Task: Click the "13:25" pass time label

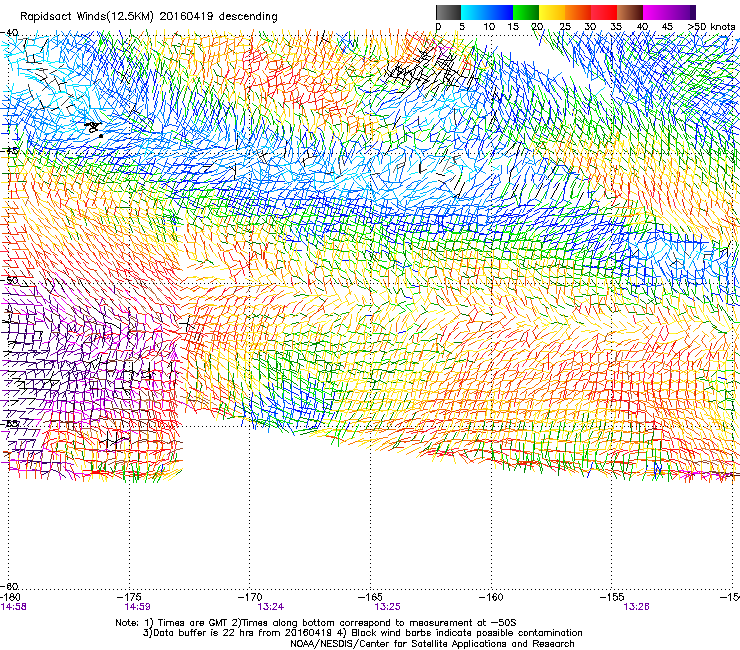Action: (x=387, y=607)
